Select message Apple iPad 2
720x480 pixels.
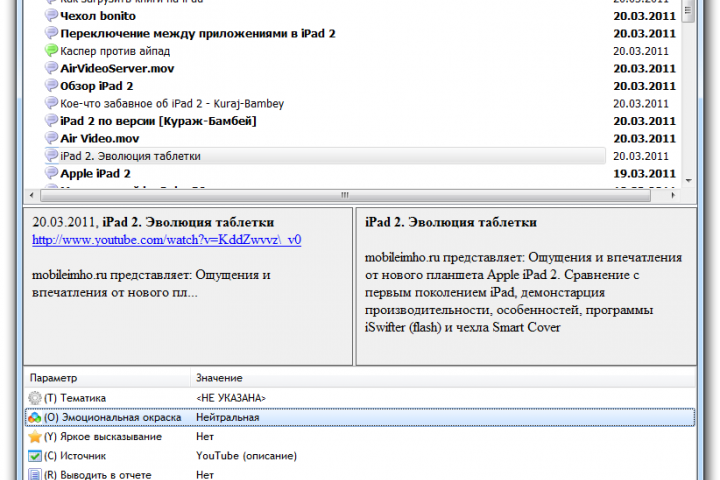[x=95, y=173]
